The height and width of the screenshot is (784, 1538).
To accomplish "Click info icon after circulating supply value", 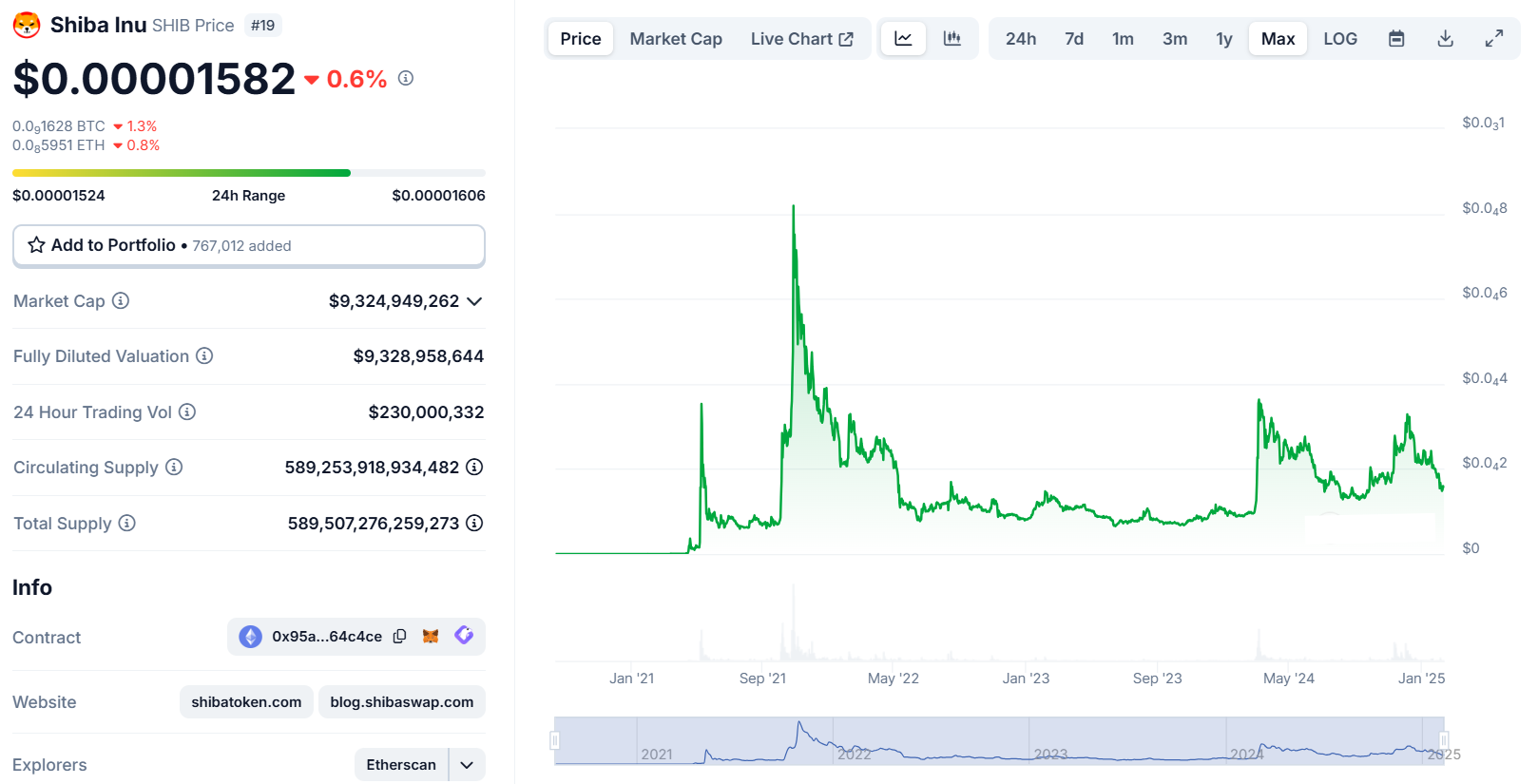I will tap(474, 467).
